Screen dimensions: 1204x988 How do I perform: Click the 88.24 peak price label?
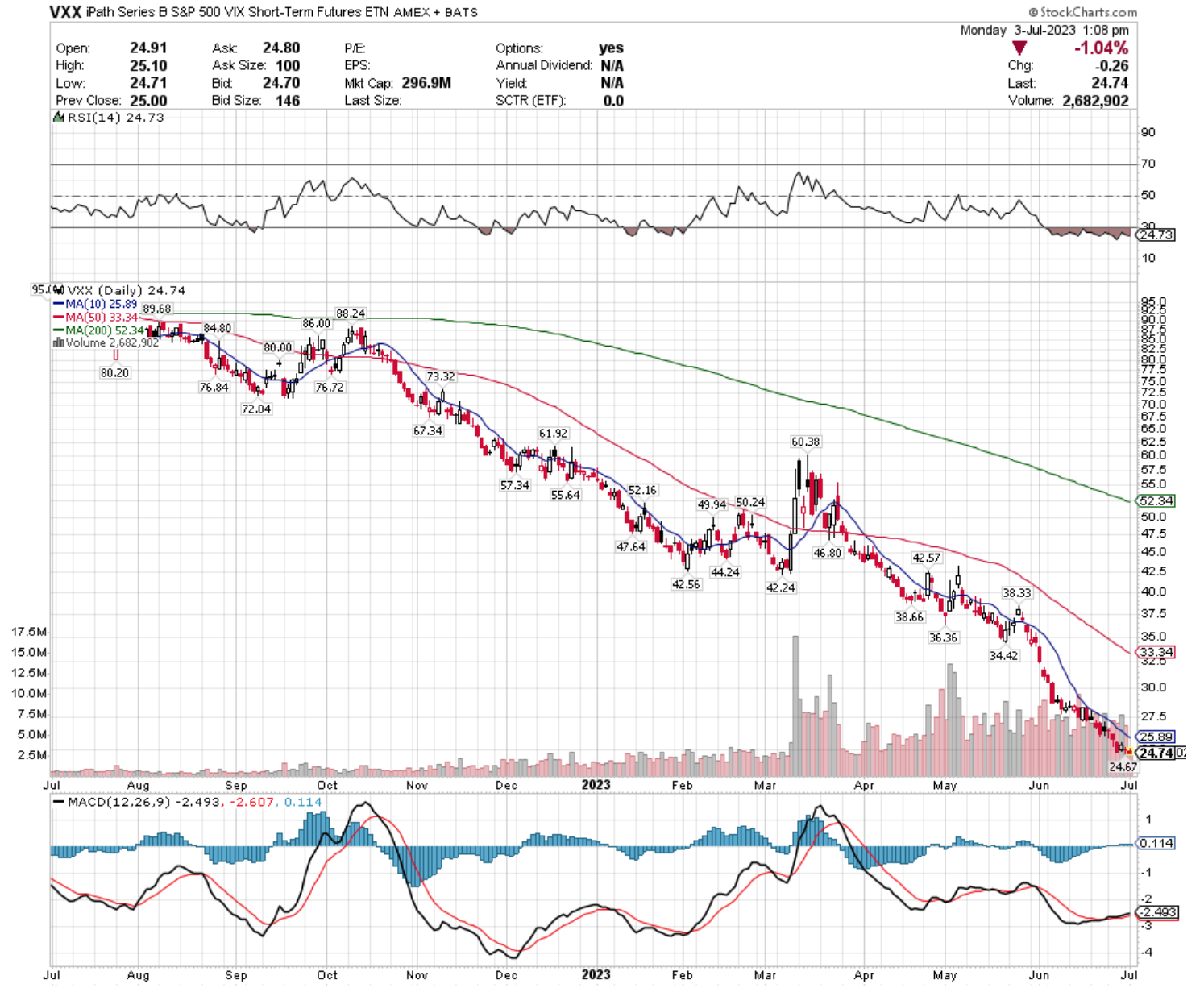351,313
